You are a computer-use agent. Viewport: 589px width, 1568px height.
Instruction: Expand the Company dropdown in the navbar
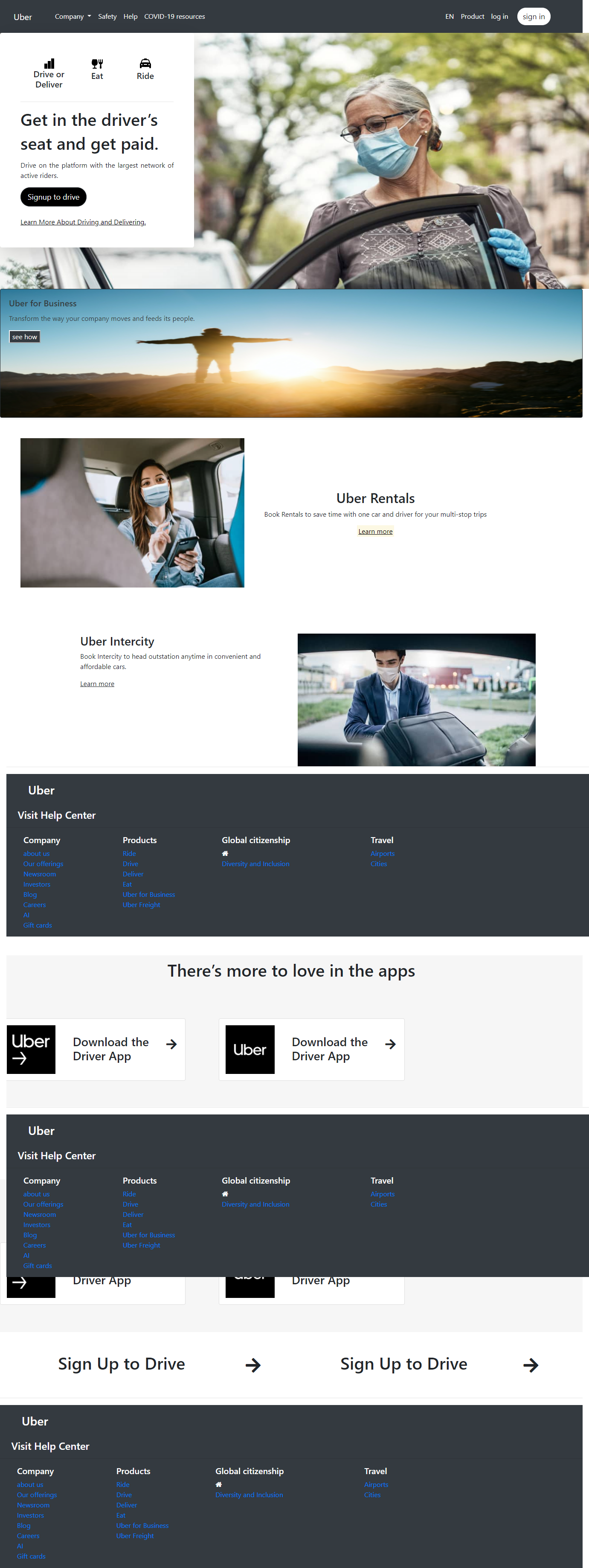coord(73,17)
